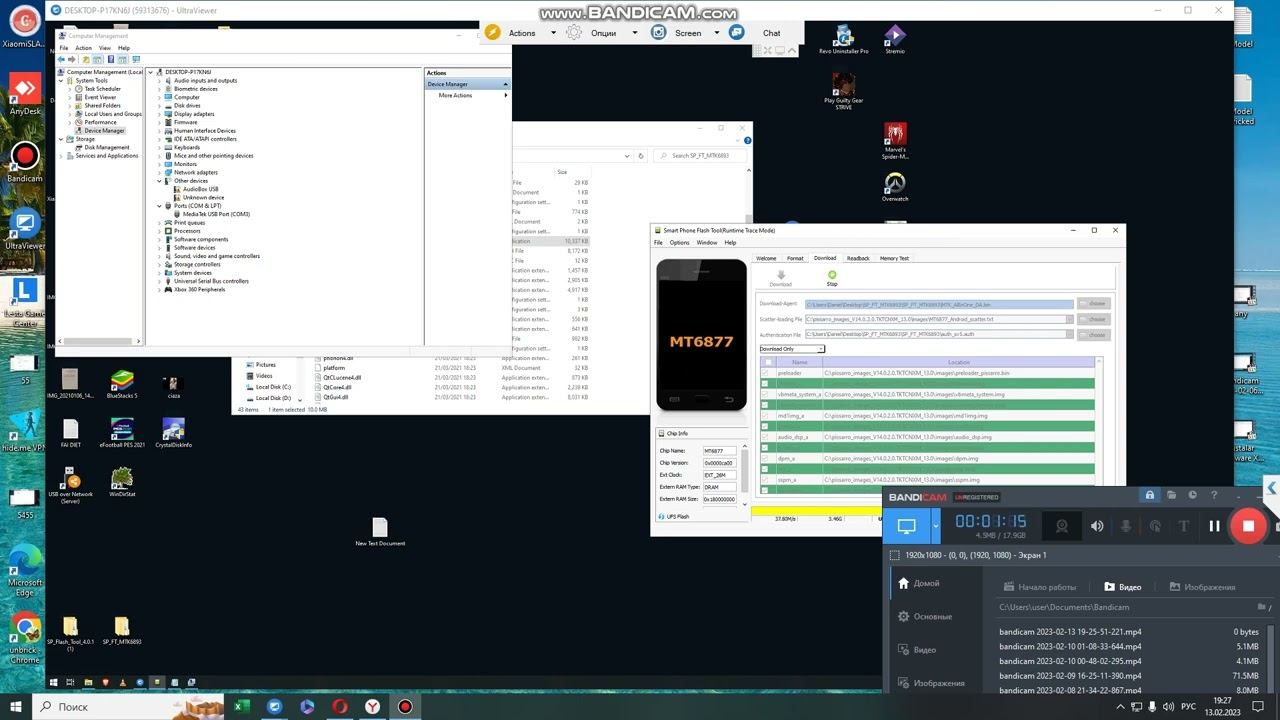Toggle the md1img_a partition checkbox
Viewport: 1280px width, 720px height.
click(x=765, y=416)
